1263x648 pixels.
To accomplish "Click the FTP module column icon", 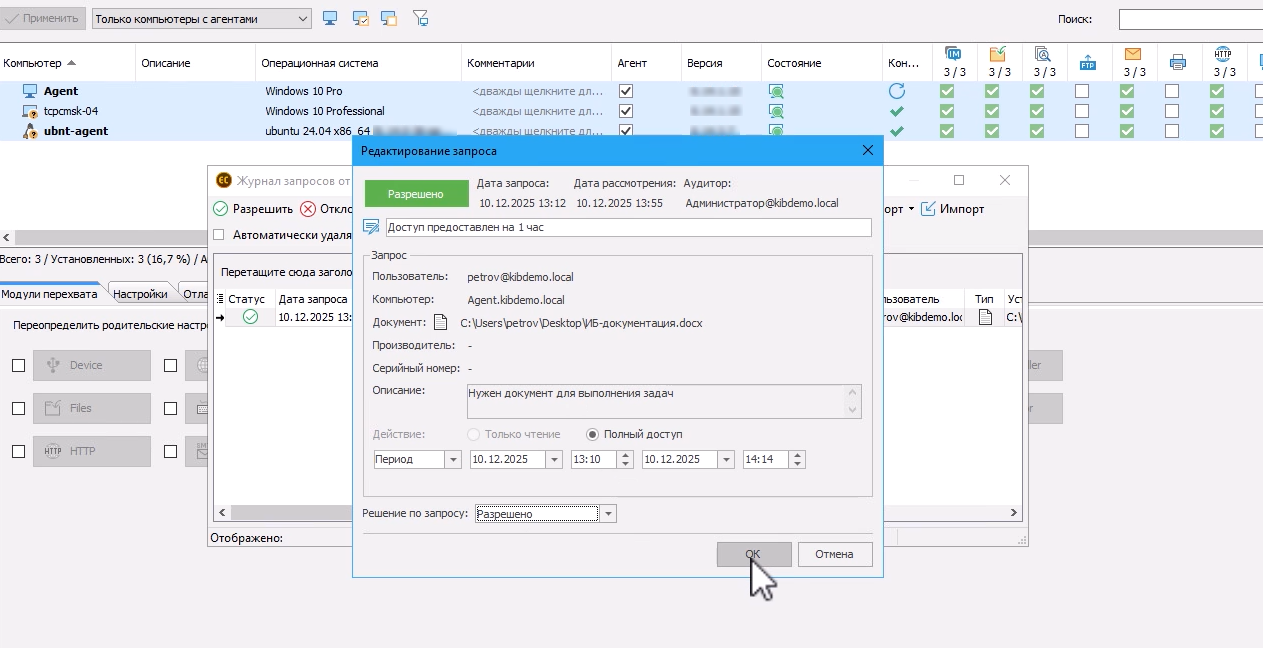I will (x=1088, y=63).
